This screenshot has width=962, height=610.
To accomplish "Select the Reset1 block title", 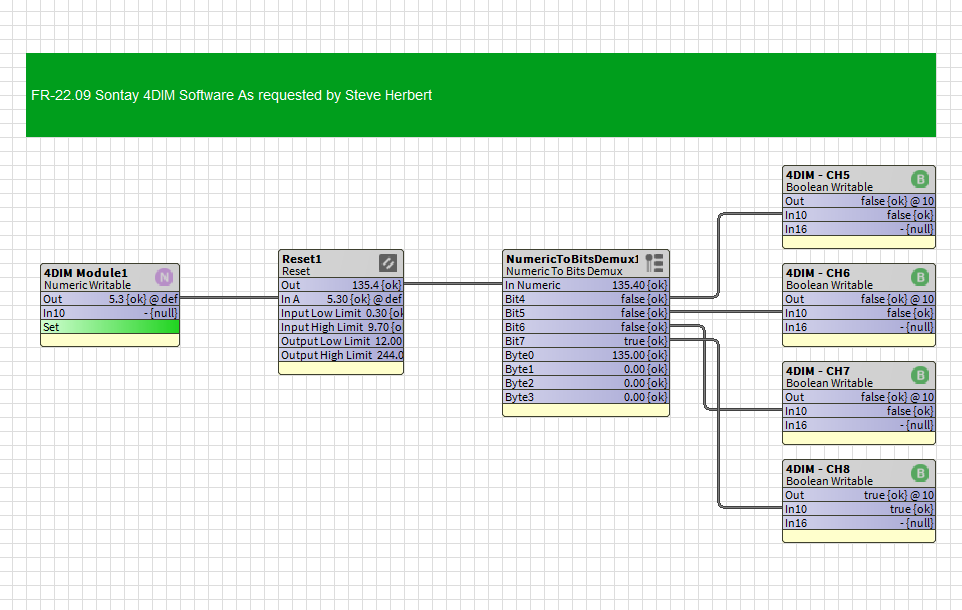I will (302, 259).
